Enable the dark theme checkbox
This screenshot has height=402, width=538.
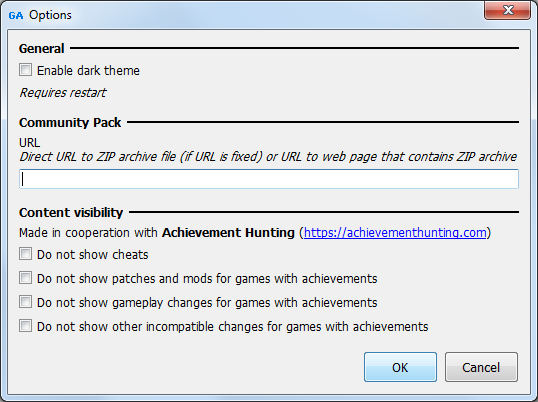(x=25, y=70)
